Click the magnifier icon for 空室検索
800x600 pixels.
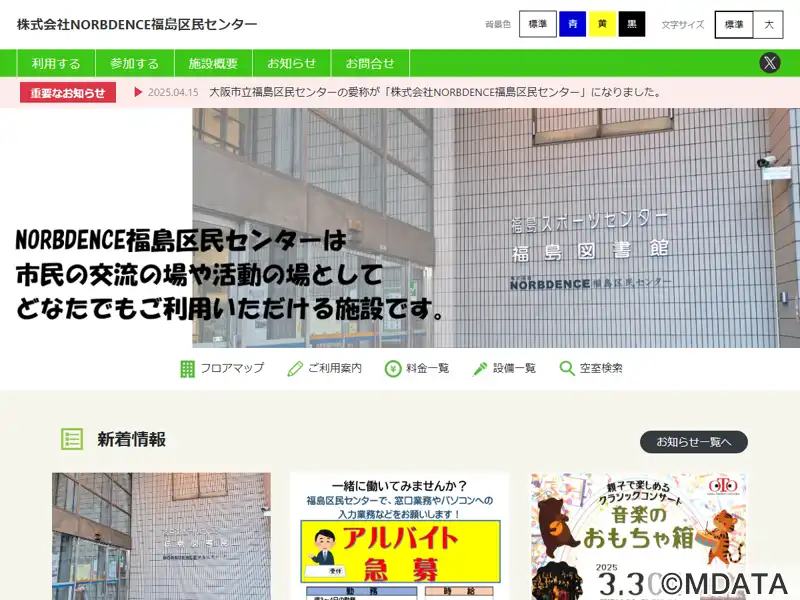[567, 368]
